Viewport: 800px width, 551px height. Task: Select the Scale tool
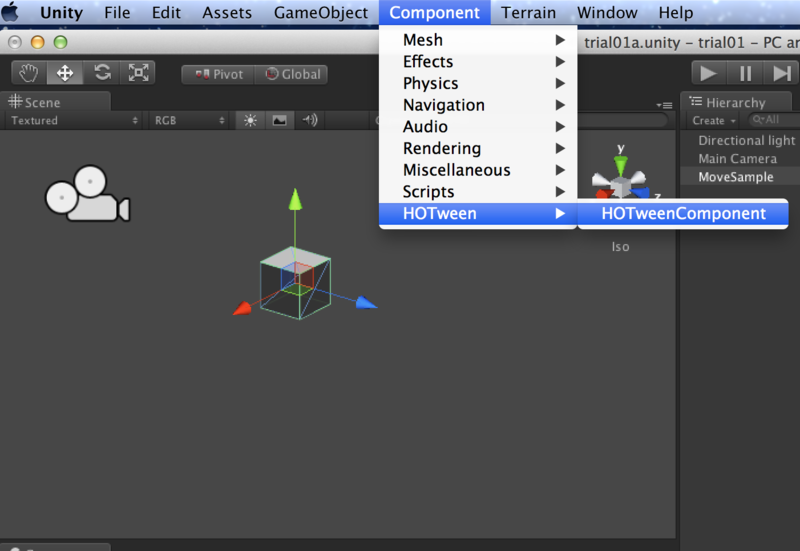point(138,73)
